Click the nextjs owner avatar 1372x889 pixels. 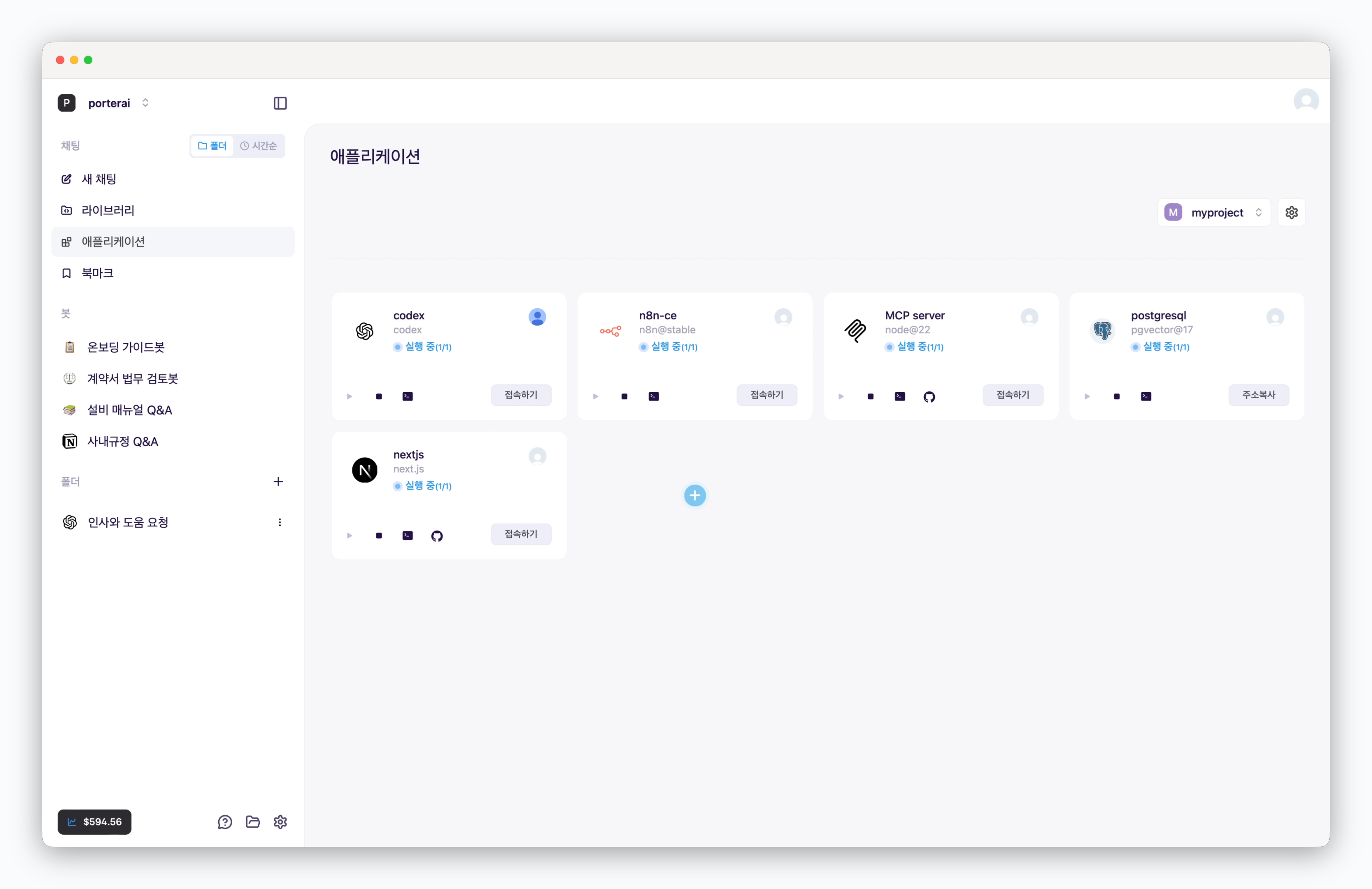pos(537,456)
